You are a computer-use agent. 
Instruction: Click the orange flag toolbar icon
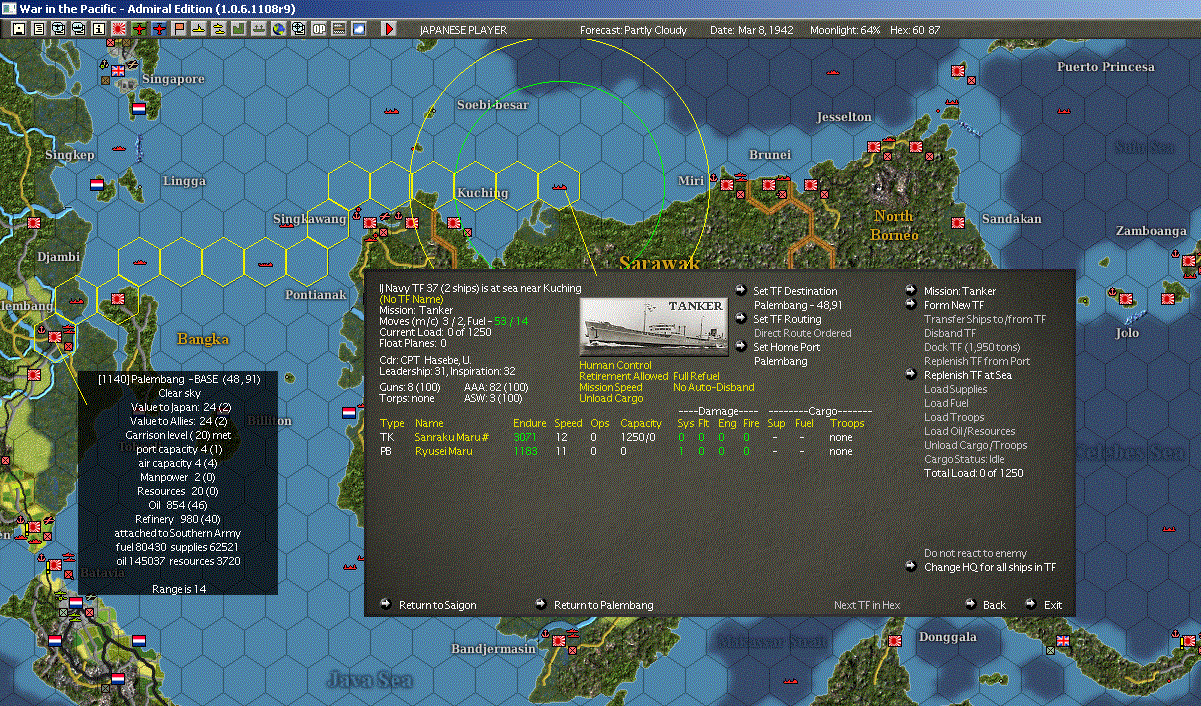[180, 29]
